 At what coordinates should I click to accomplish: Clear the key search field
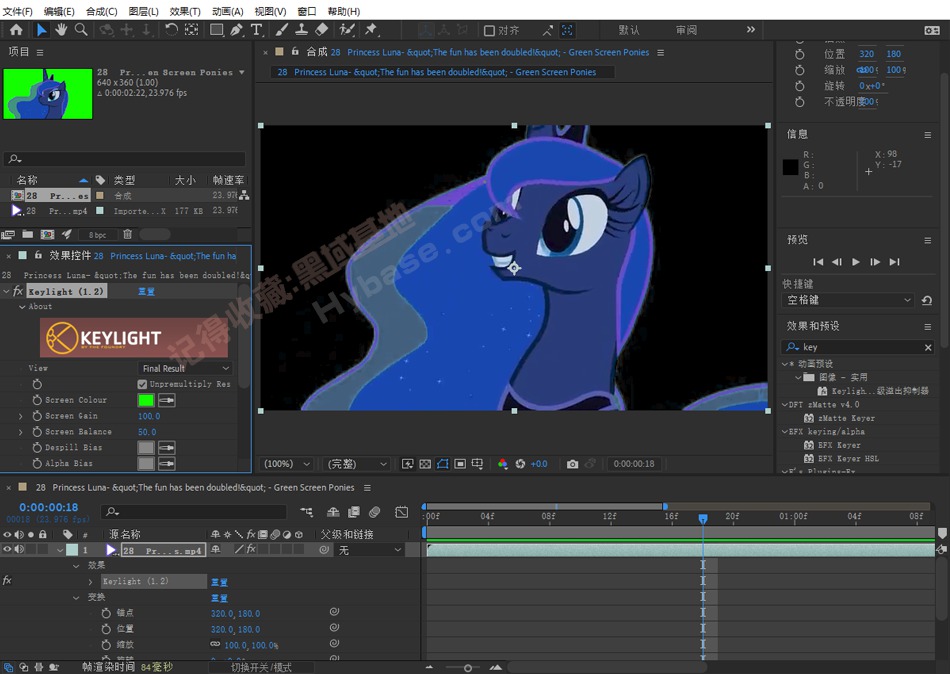[x=928, y=347]
